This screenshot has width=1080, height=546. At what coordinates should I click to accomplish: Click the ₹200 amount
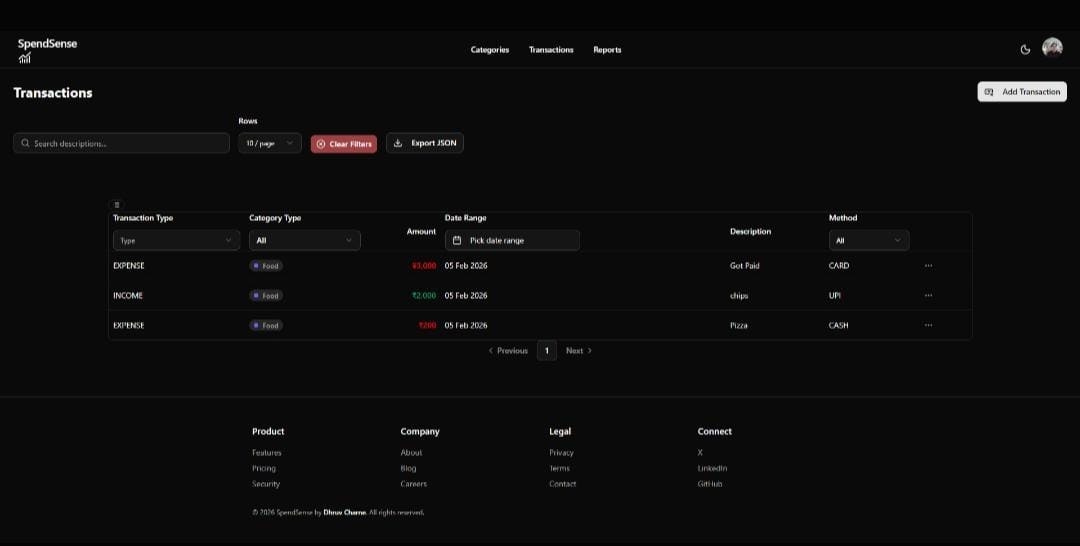427,325
